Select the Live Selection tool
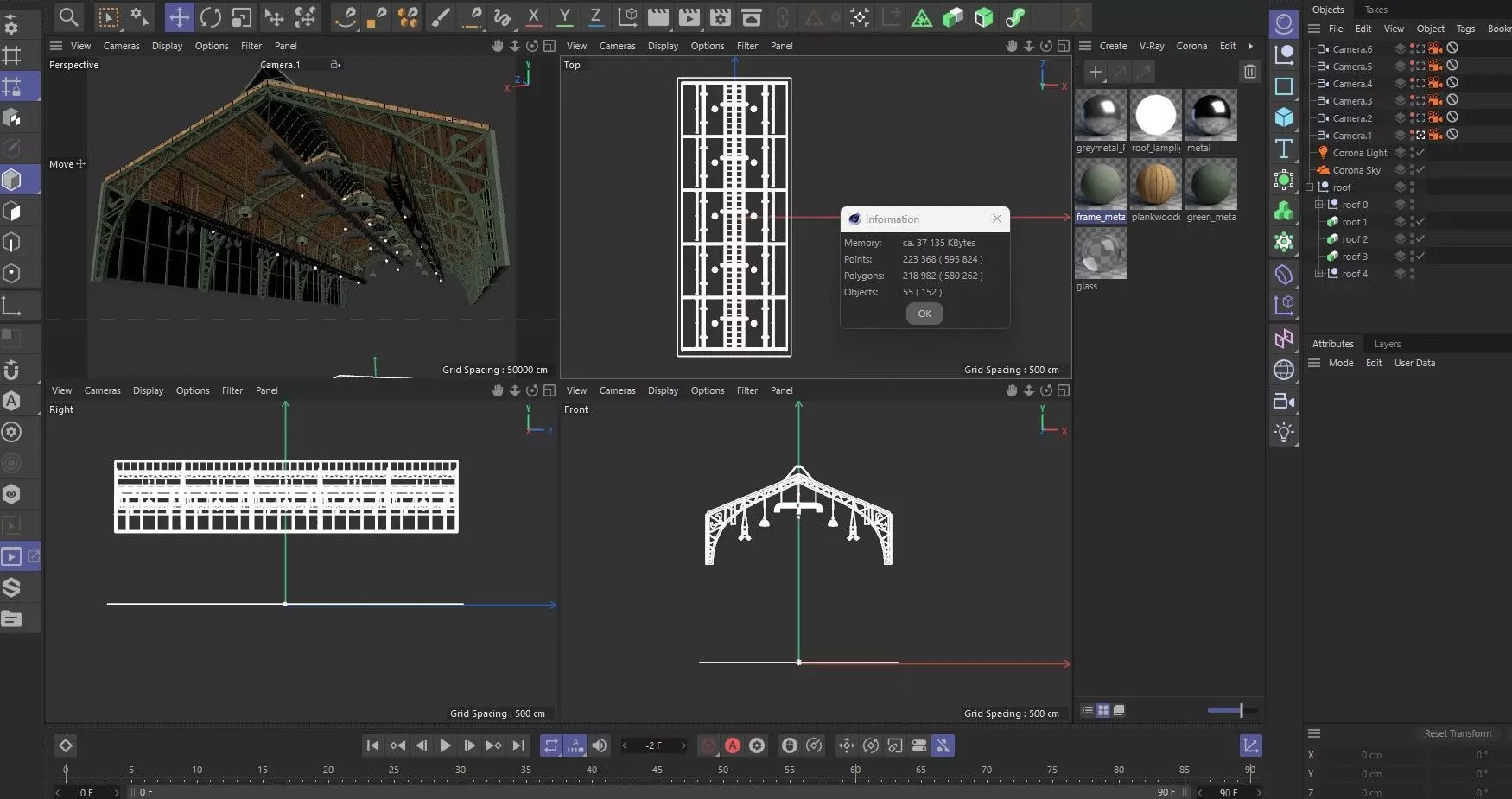The image size is (1512, 799). (108, 16)
